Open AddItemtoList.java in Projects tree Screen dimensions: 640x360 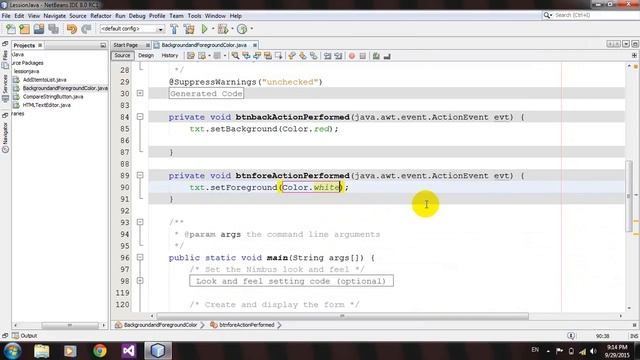pyautogui.click(x=44, y=80)
